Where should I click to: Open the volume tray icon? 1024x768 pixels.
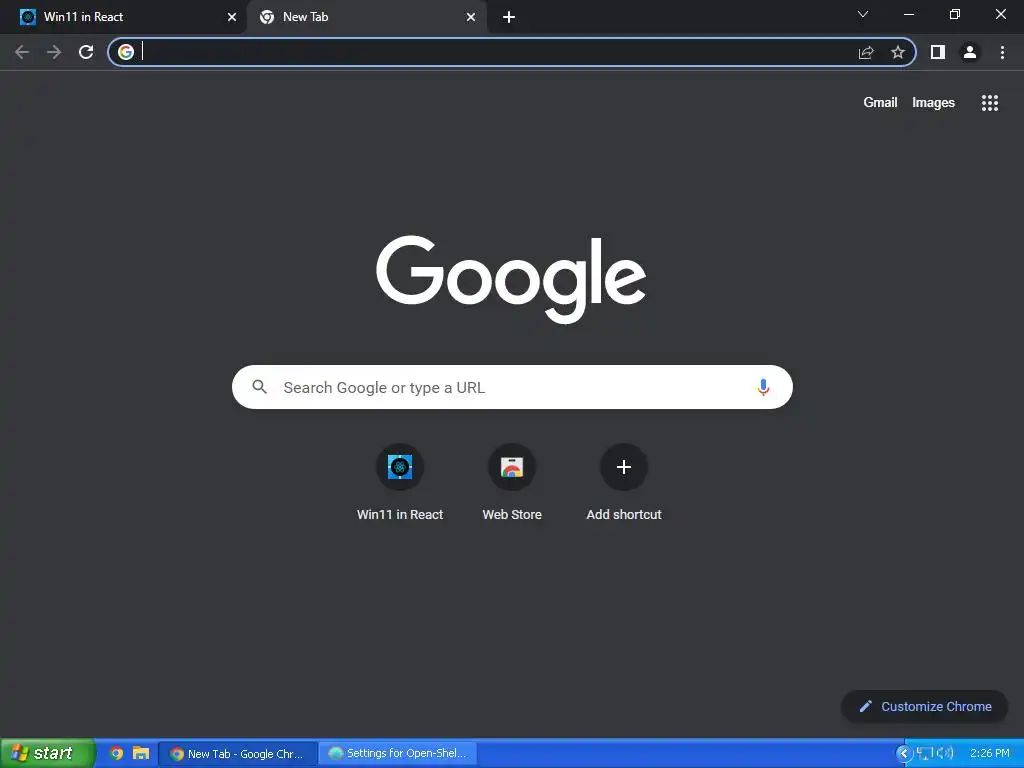pyautogui.click(x=944, y=754)
